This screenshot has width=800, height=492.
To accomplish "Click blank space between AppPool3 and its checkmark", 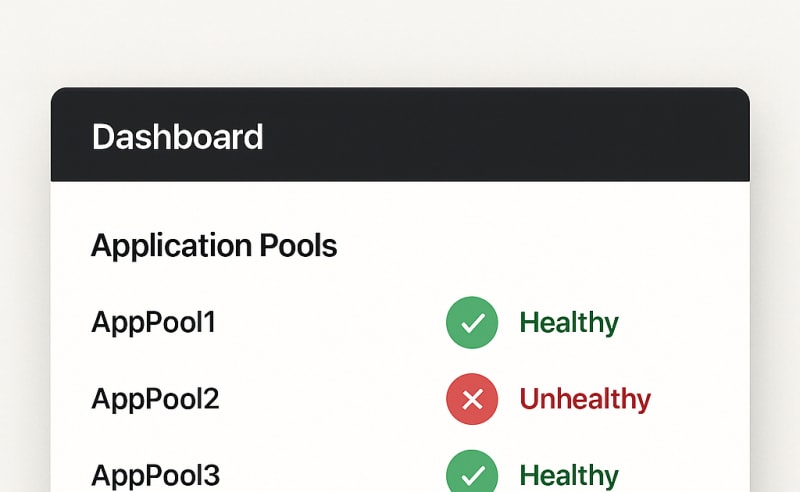I will point(330,475).
